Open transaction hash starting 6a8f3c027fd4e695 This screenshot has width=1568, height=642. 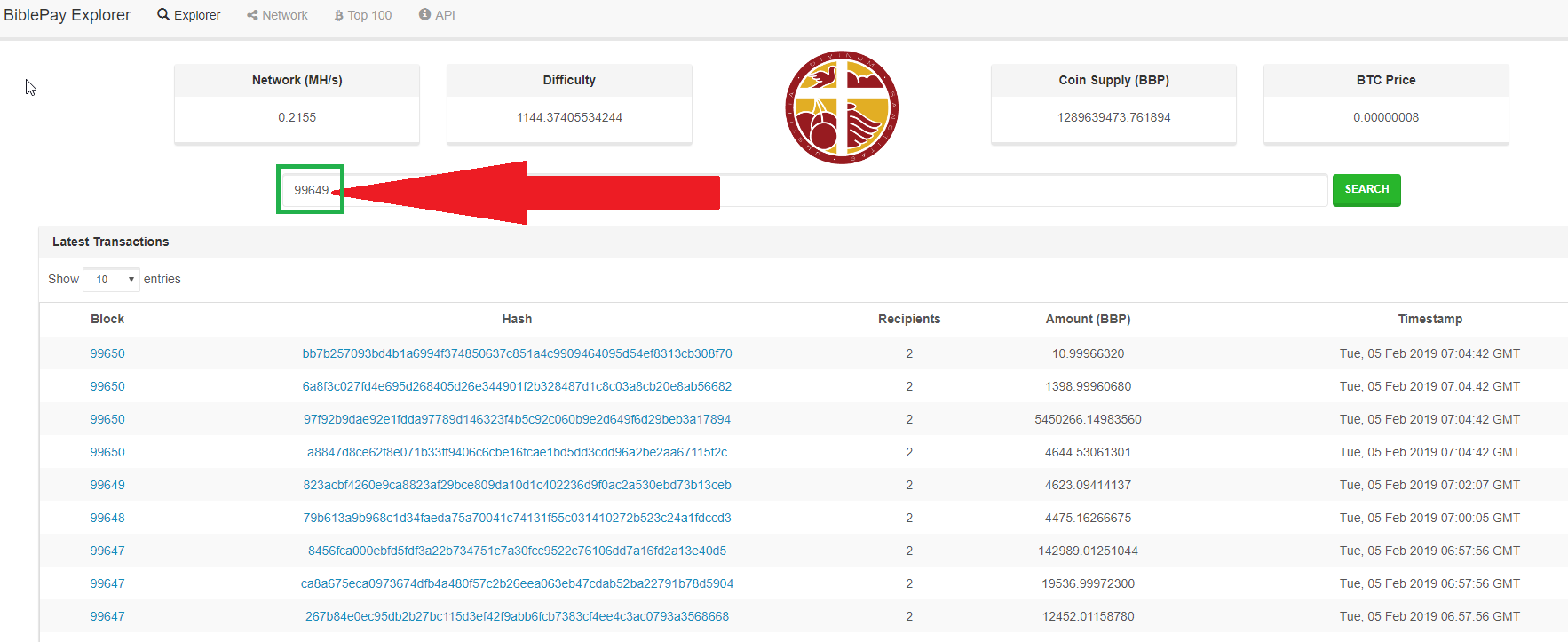[517, 386]
